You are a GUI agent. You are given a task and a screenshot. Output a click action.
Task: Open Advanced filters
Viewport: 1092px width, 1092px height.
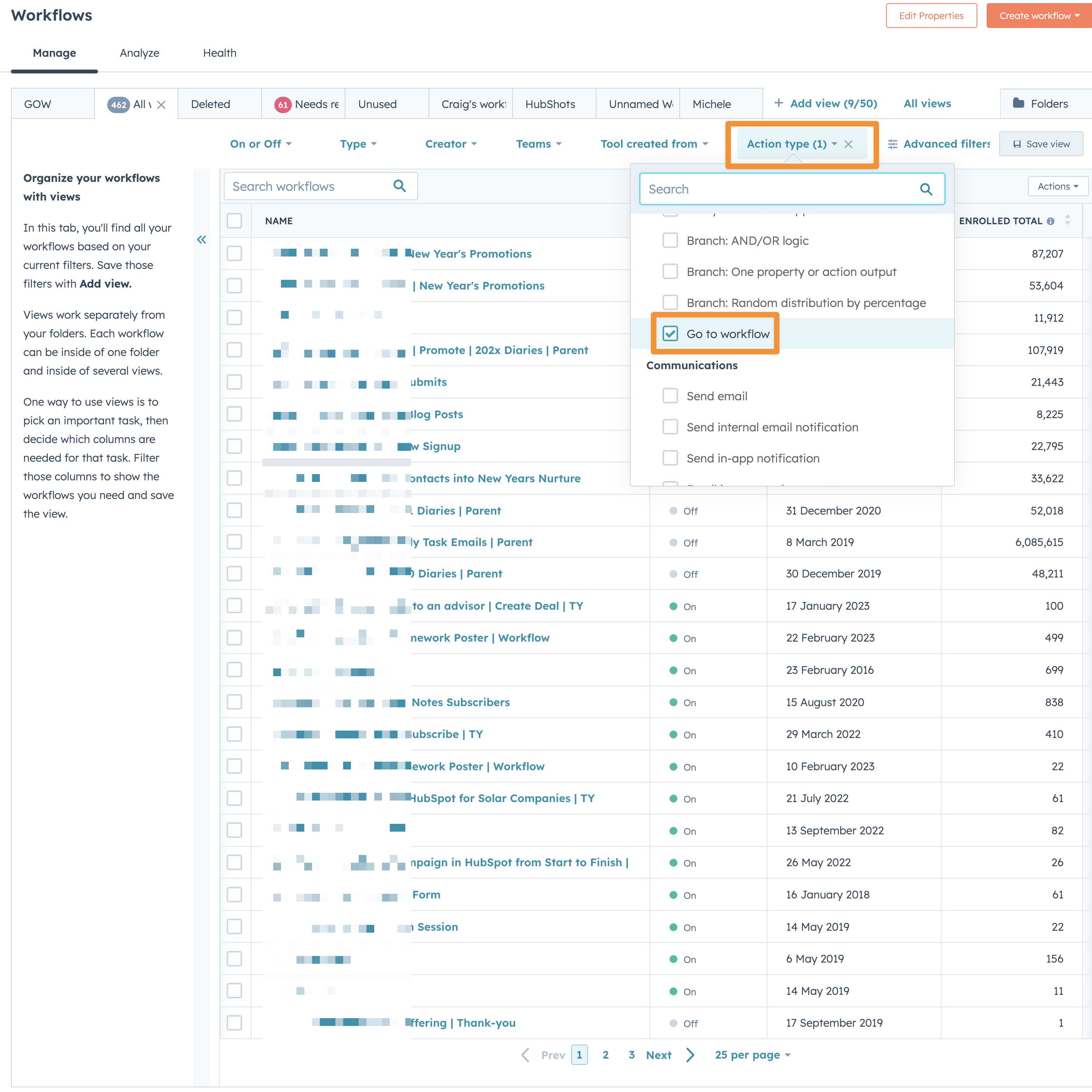(x=939, y=144)
